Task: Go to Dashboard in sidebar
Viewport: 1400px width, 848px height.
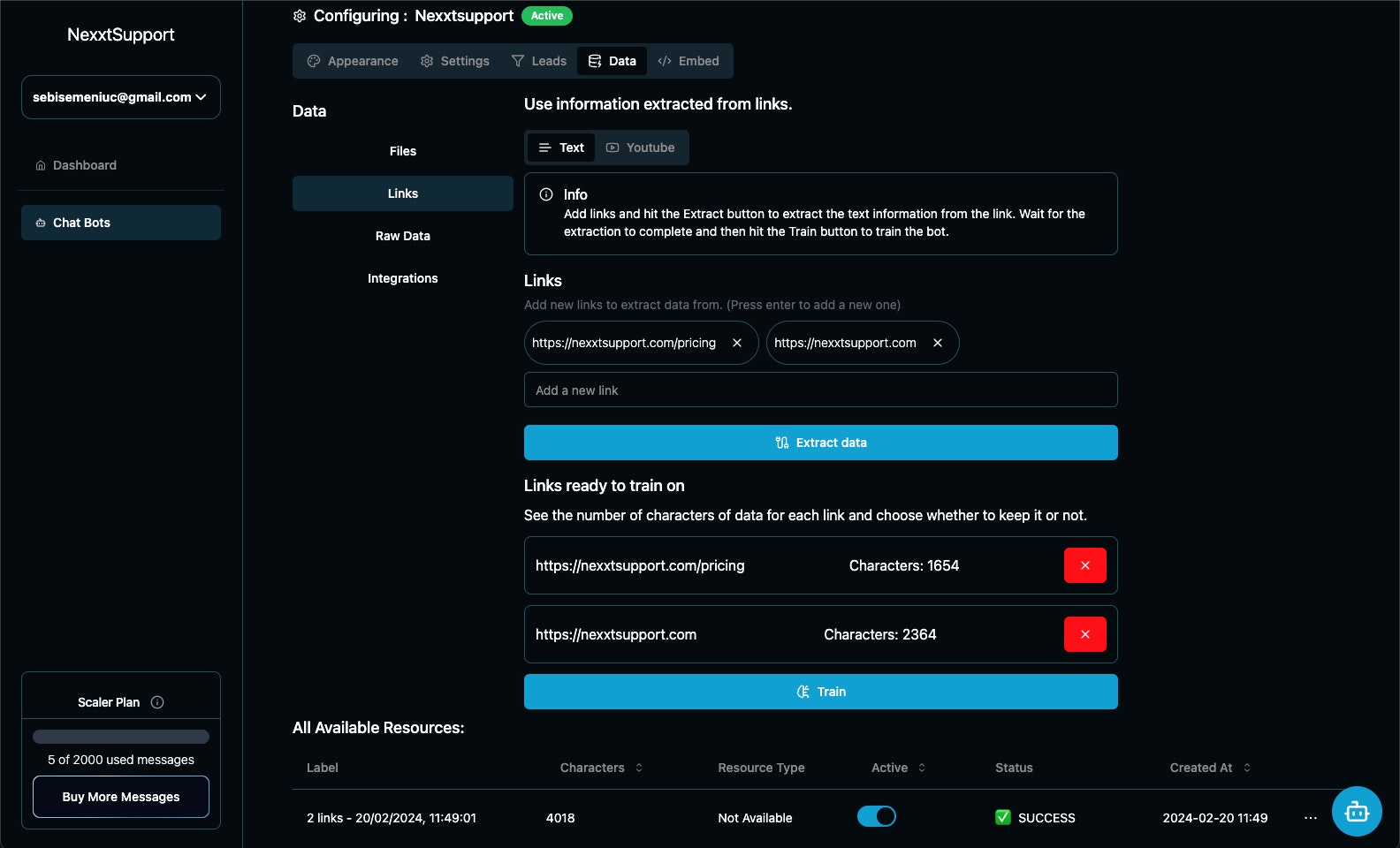Action: [121, 165]
